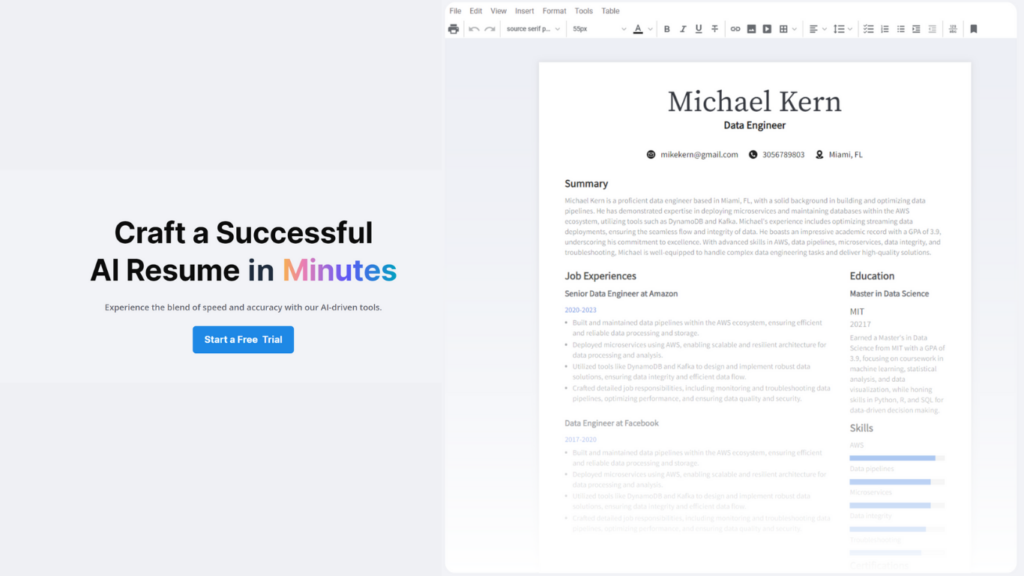Insert a video using the media icon
Image resolution: width=1024 pixels, height=576 pixels.
(767, 29)
